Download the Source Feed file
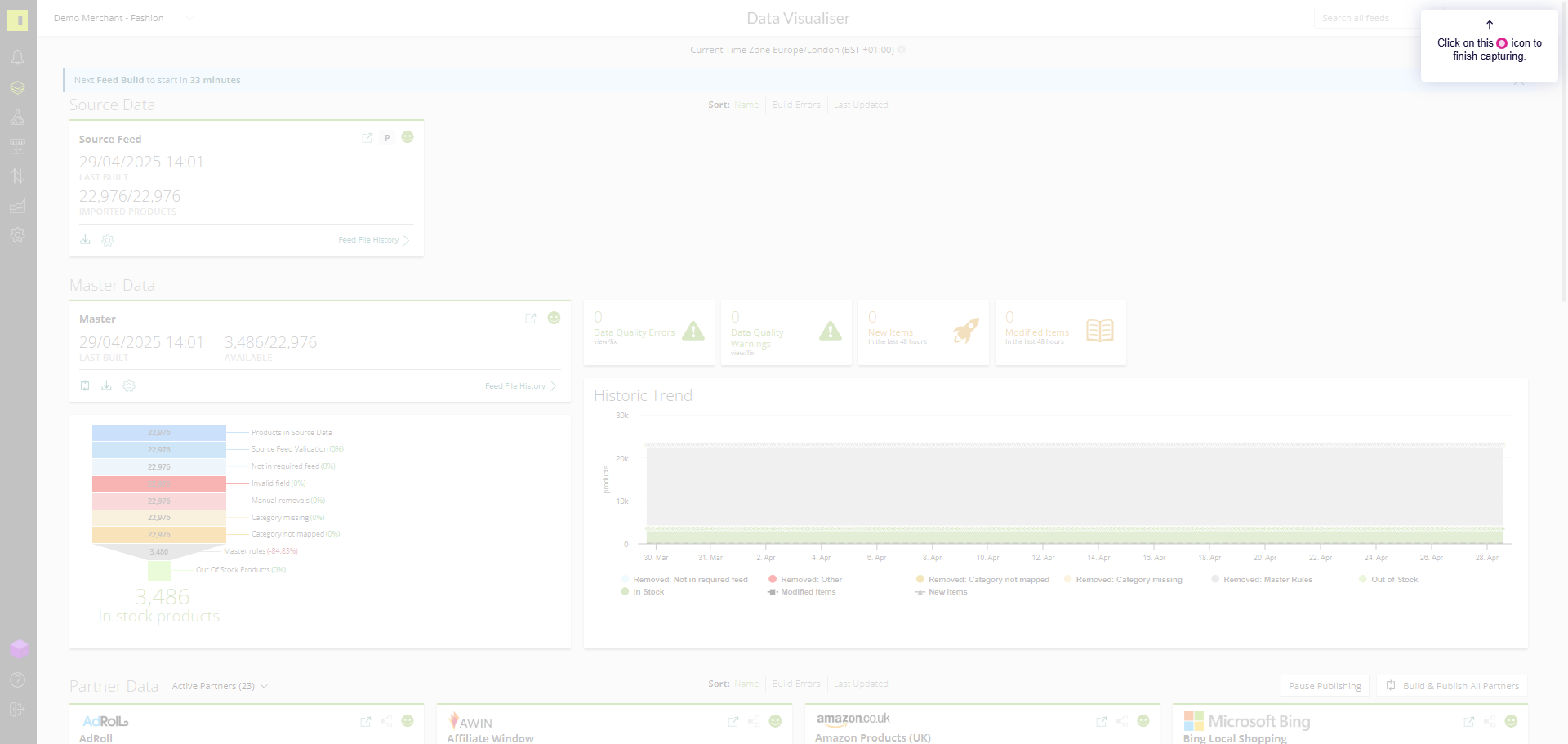This screenshot has width=1568, height=744. pos(85,239)
